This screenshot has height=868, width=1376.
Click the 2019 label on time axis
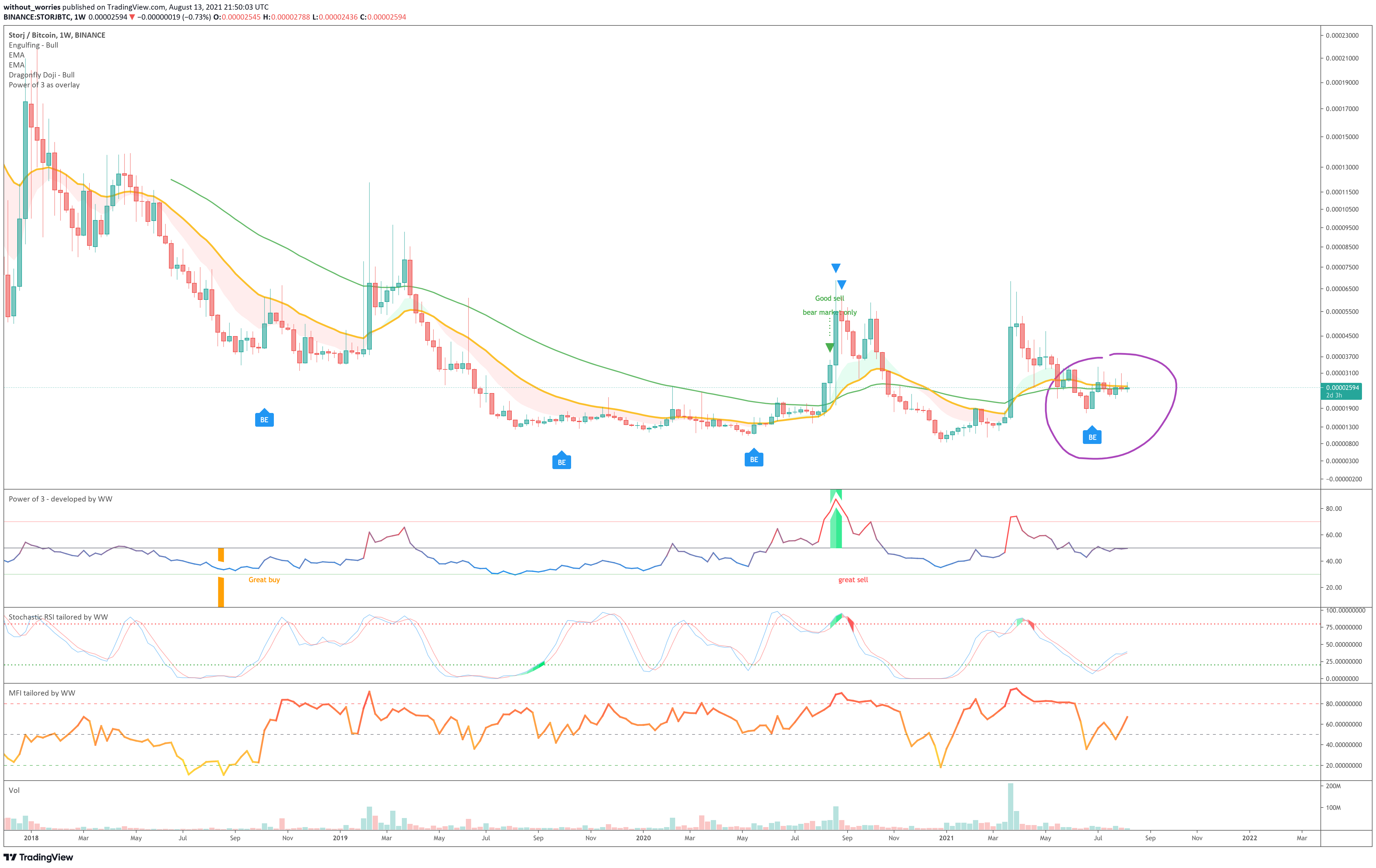pyautogui.click(x=340, y=838)
